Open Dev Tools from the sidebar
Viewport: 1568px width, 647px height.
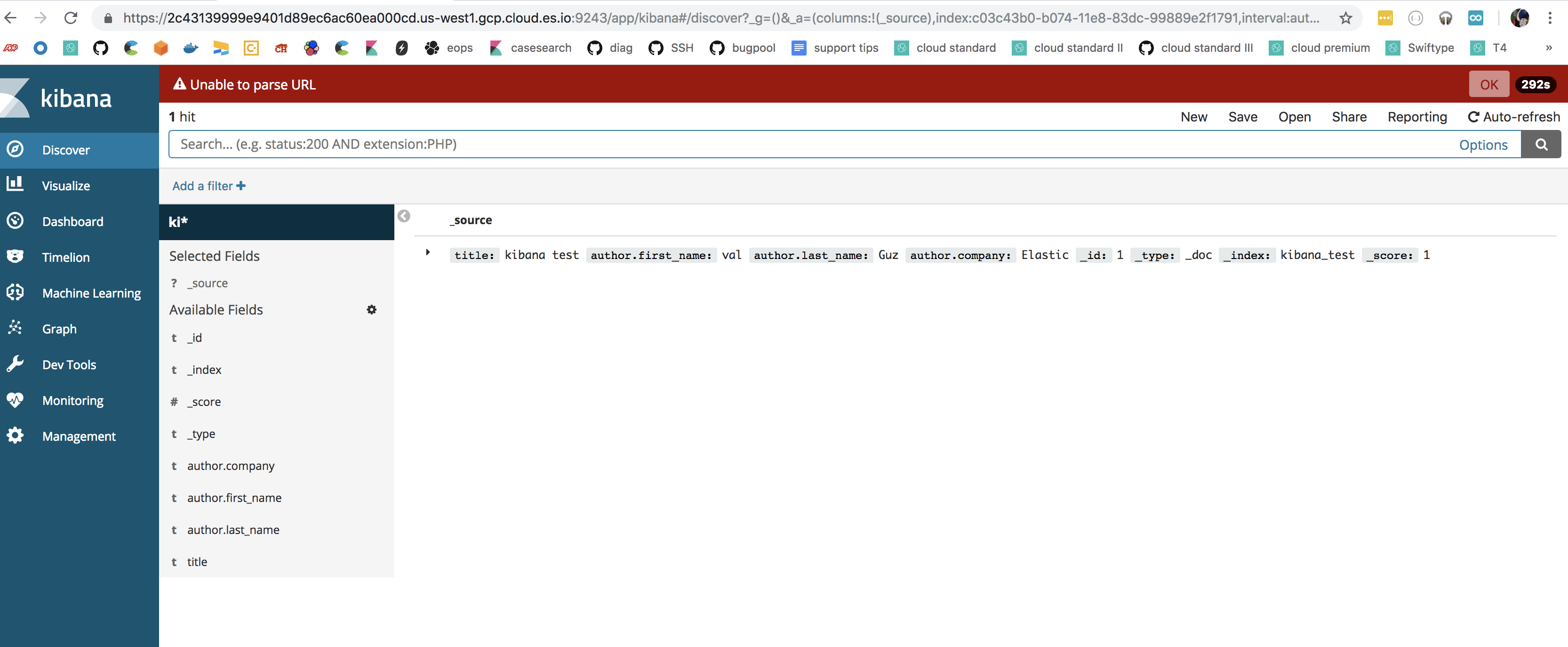[x=69, y=364]
